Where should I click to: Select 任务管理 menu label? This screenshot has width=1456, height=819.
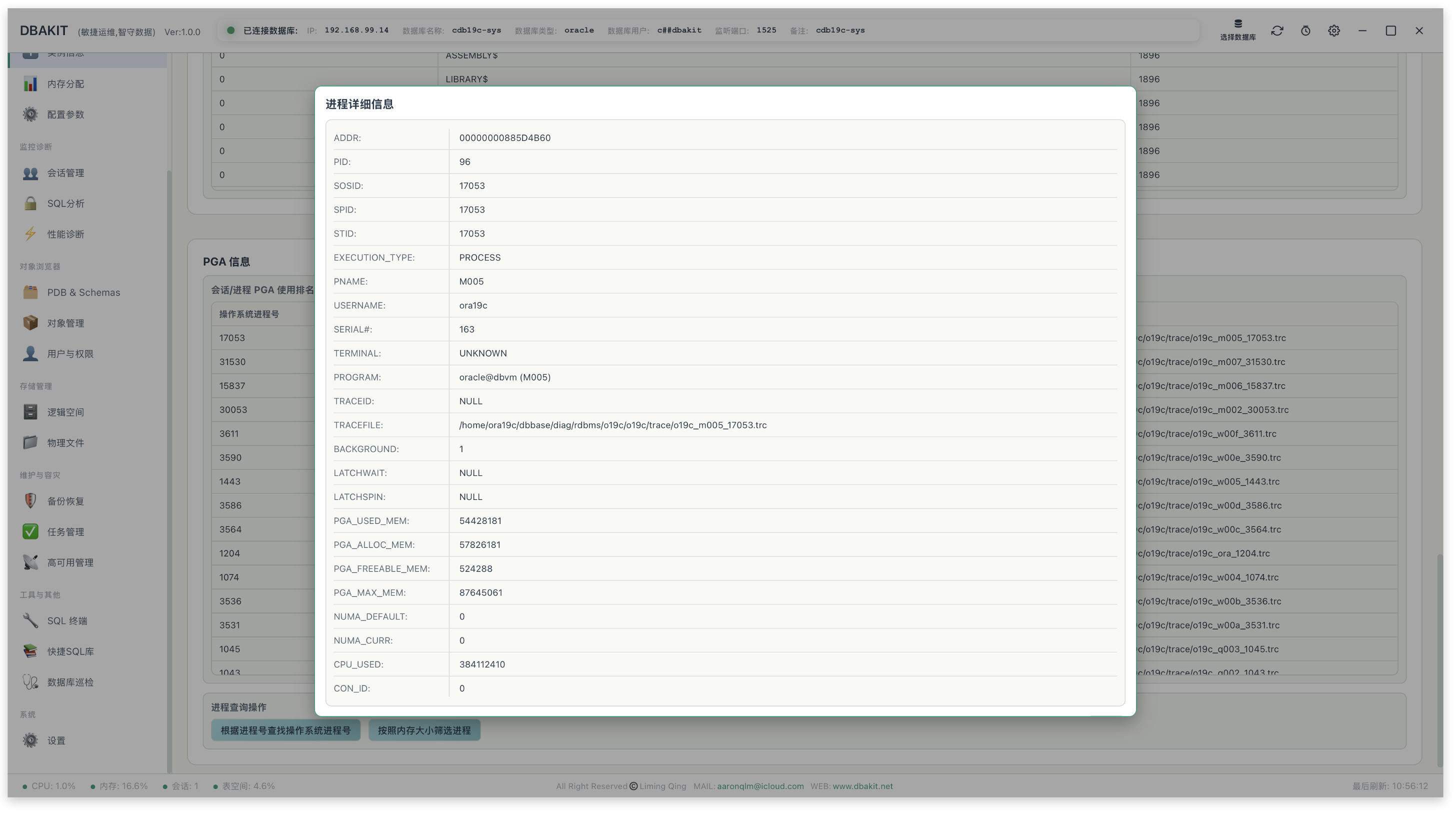65,532
